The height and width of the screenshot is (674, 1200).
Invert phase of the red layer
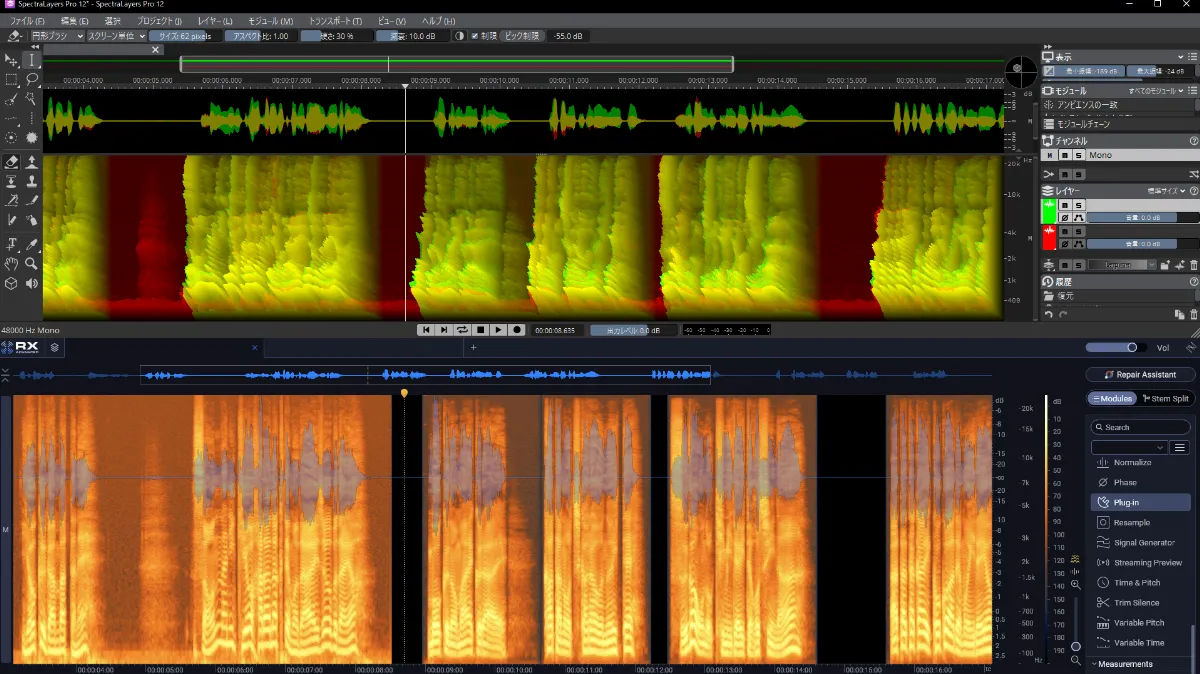(x=1065, y=244)
